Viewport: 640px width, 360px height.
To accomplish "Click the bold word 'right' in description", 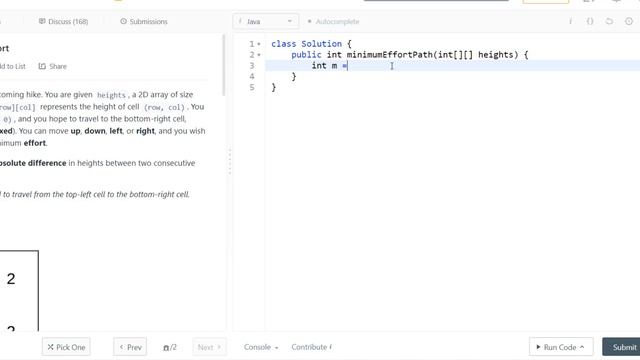I will (145, 131).
